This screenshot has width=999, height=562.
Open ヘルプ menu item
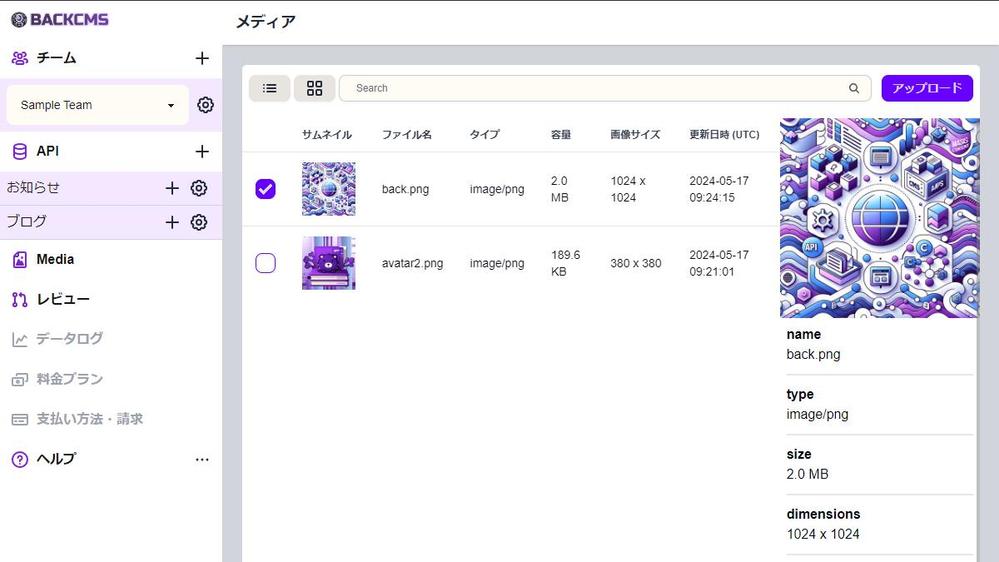56,459
